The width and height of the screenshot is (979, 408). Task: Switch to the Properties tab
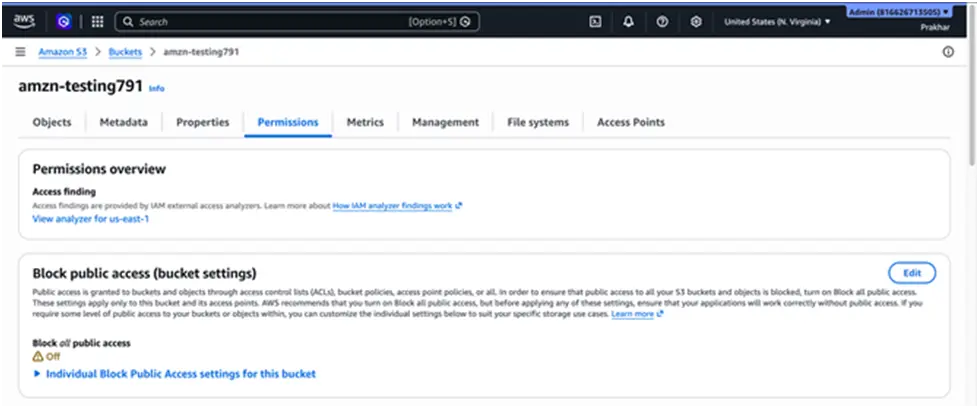coord(202,122)
